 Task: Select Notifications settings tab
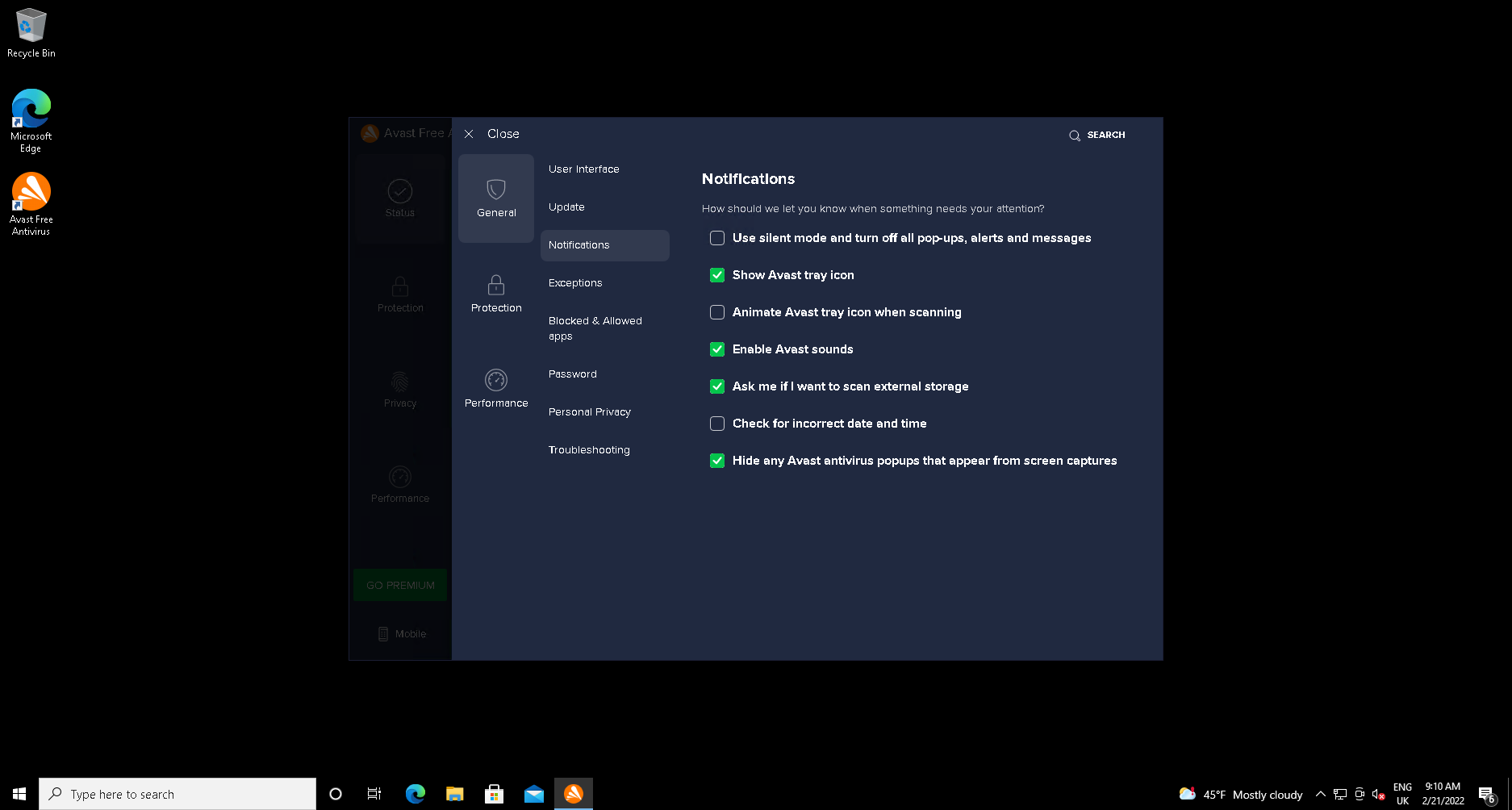pyautogui.click(x=605, y=245)
